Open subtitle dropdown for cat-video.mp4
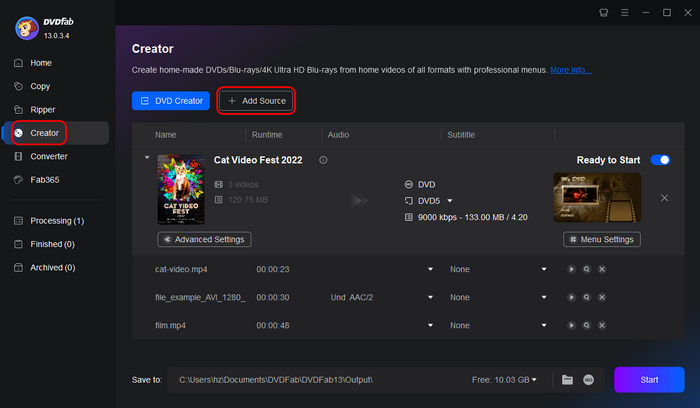Viewport: 700px width, 408px height. [x=544, y=269]
